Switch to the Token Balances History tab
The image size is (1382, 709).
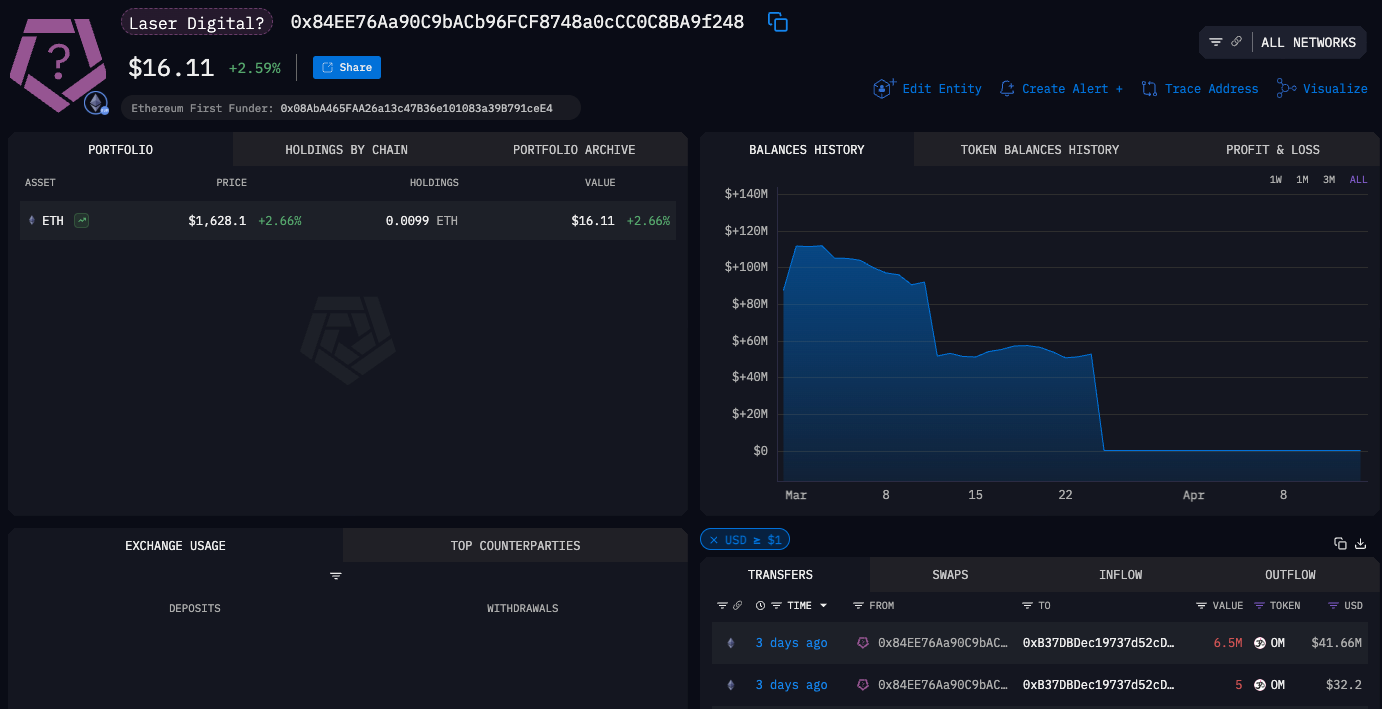[1040, 149]
